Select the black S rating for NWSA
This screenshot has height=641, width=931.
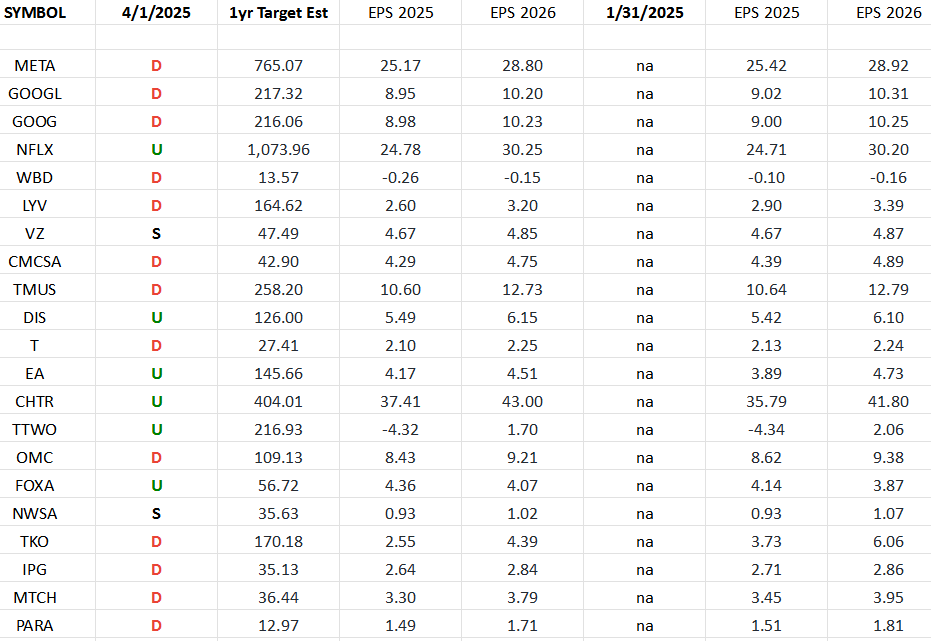(x=156, y=513)
